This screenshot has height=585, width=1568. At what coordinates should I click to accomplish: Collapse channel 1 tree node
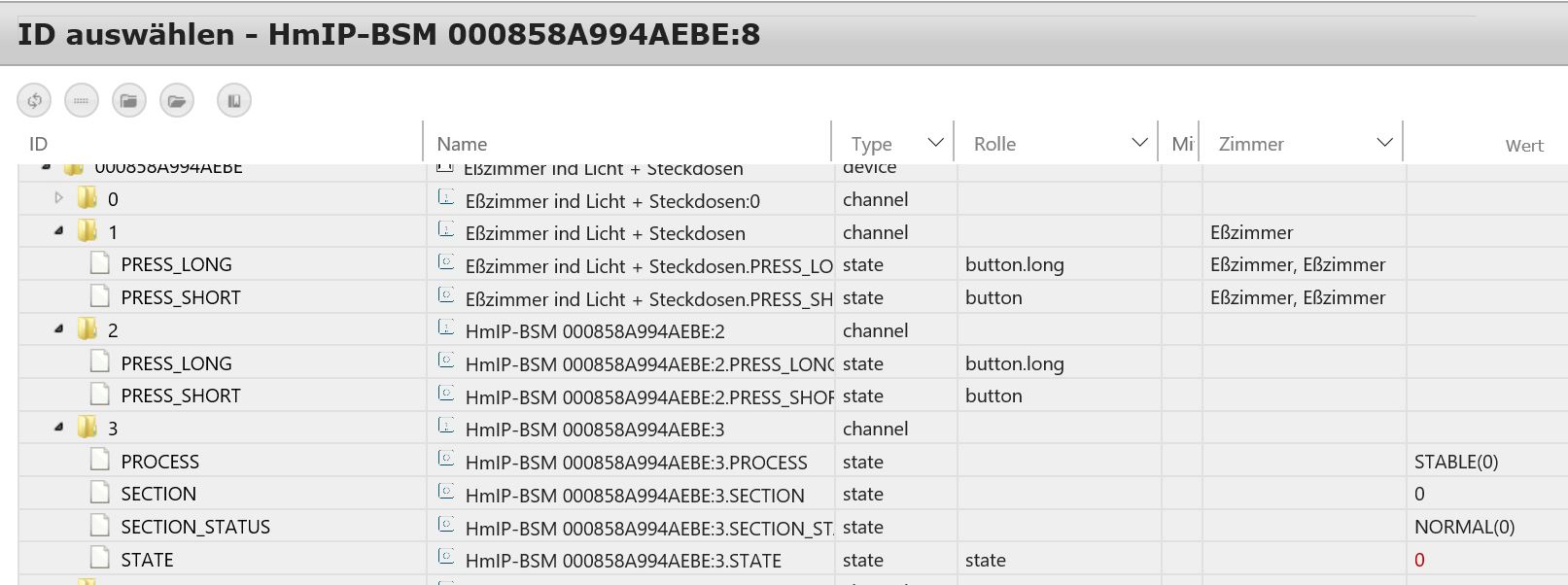coord(59,231)
